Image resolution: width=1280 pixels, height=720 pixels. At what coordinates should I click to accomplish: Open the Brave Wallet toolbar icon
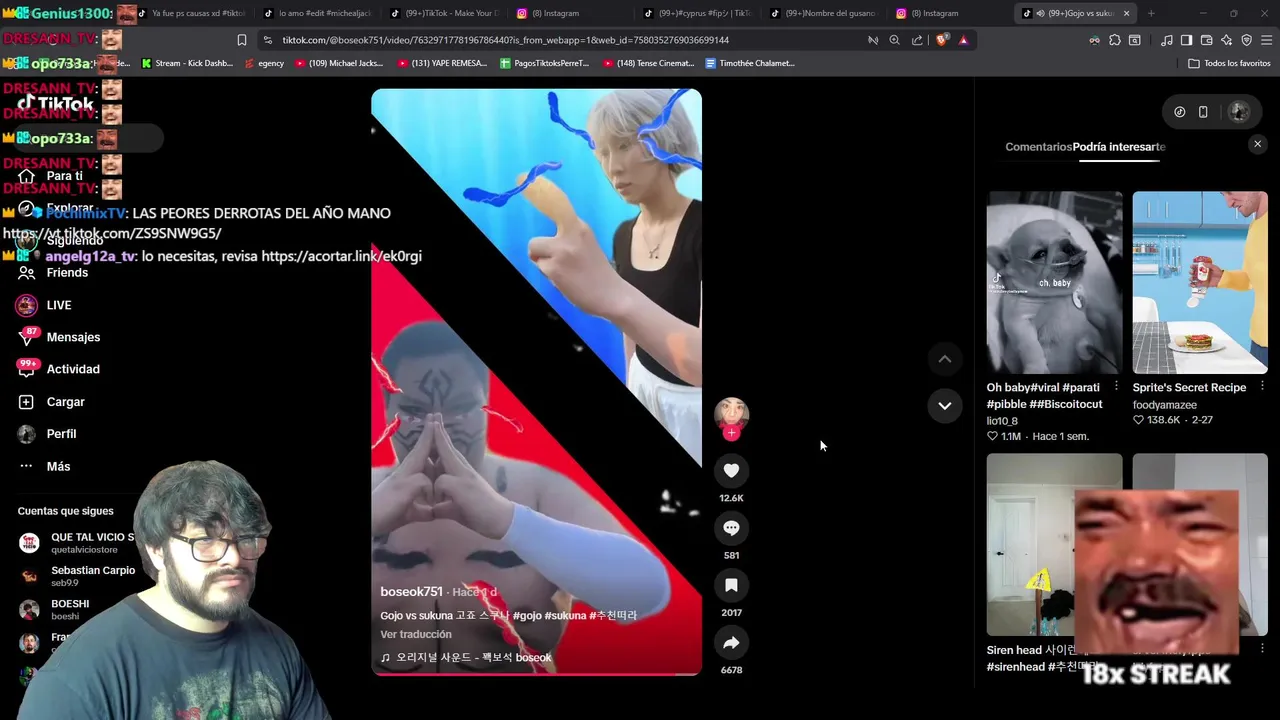pos(1206,40)
